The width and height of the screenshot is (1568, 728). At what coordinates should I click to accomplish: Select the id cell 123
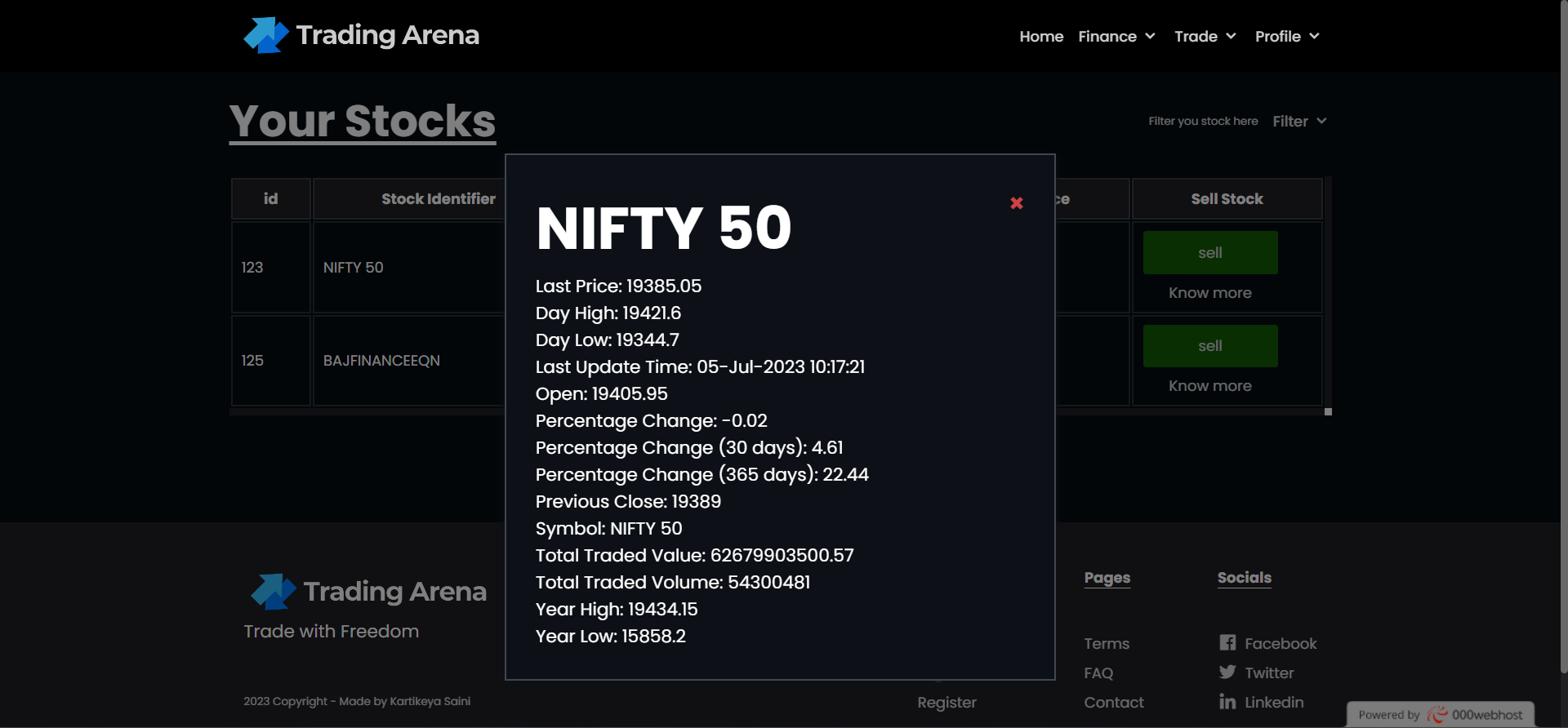[x=271, y=267]
